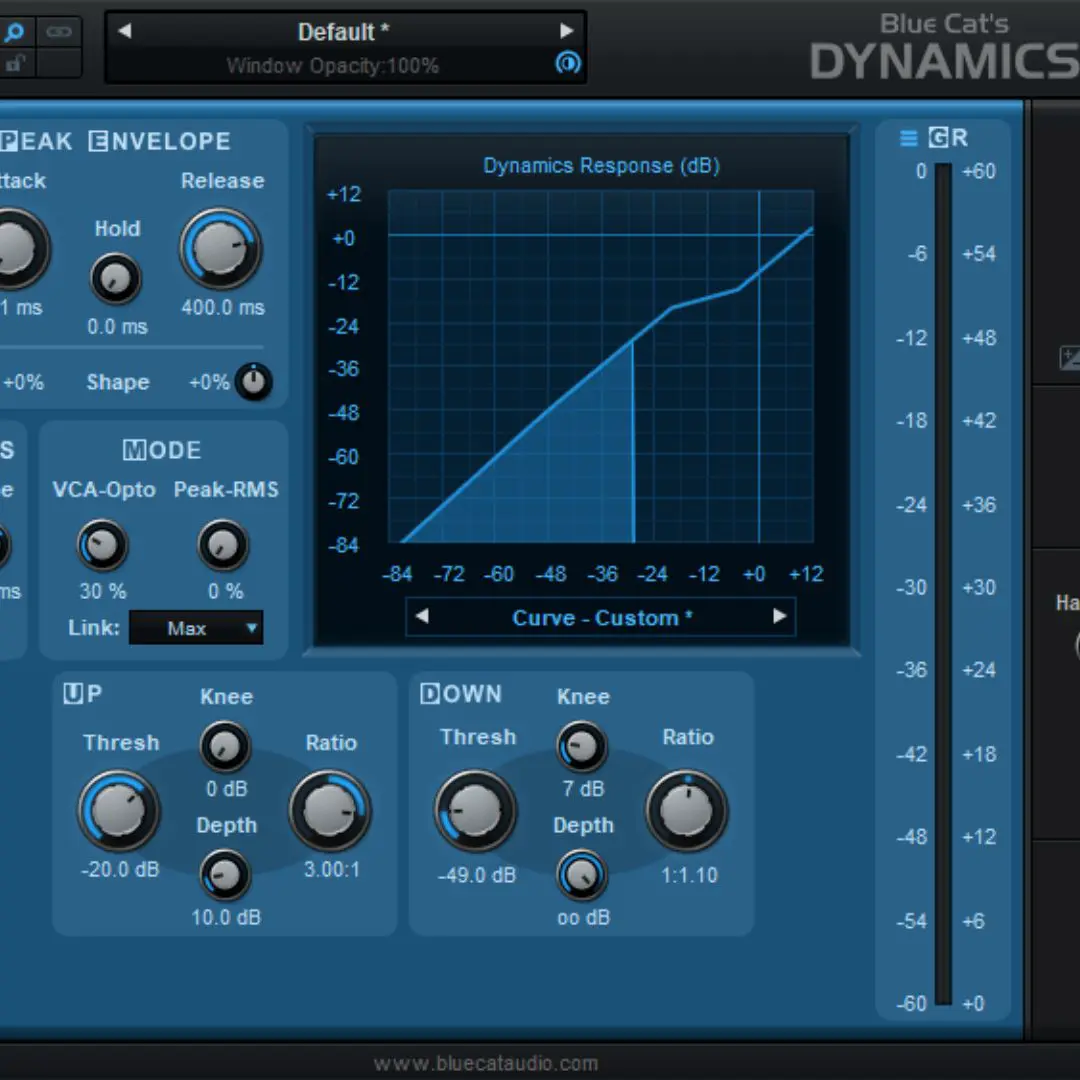Open the www.bluecataudio.com link
This screenshot has width=1080, height=1080.
click(486, 1063)
